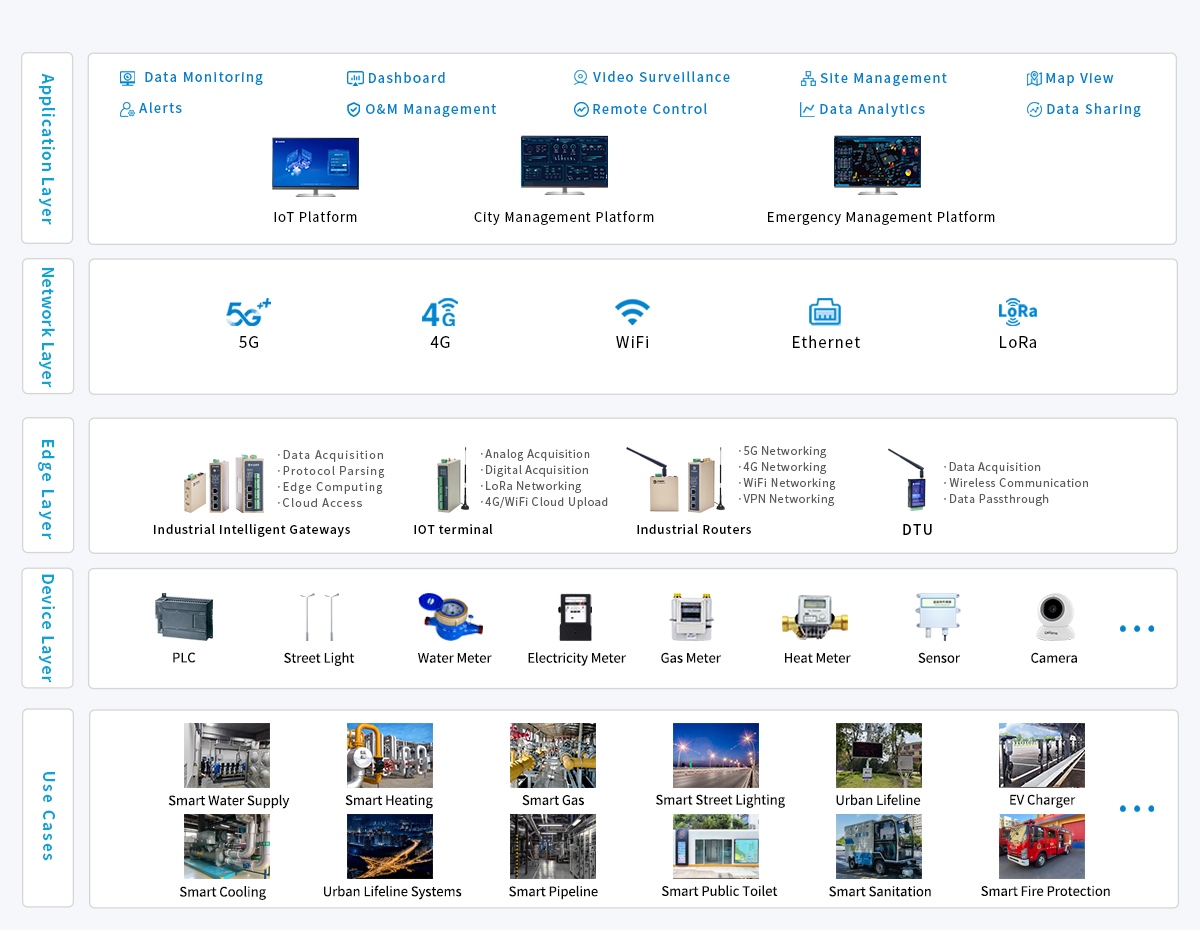Viewport: 1200px width, 930px height.
Task: Open the Dashboard link
Action: click(406, 78)
